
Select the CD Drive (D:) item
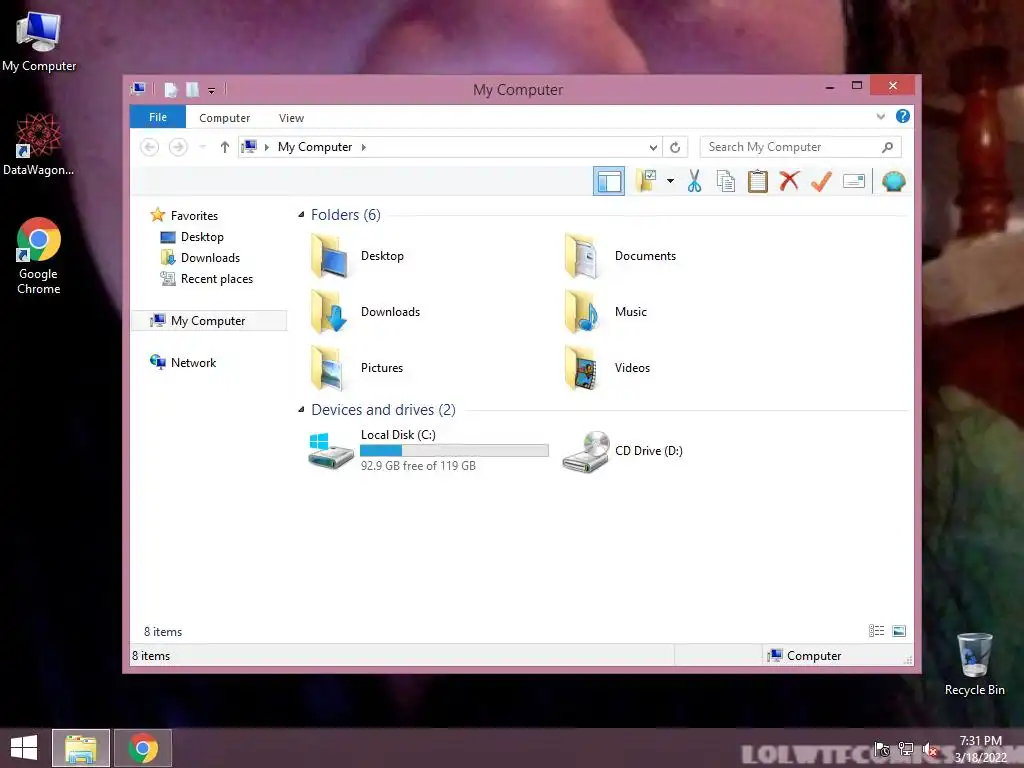click(623, 451)
